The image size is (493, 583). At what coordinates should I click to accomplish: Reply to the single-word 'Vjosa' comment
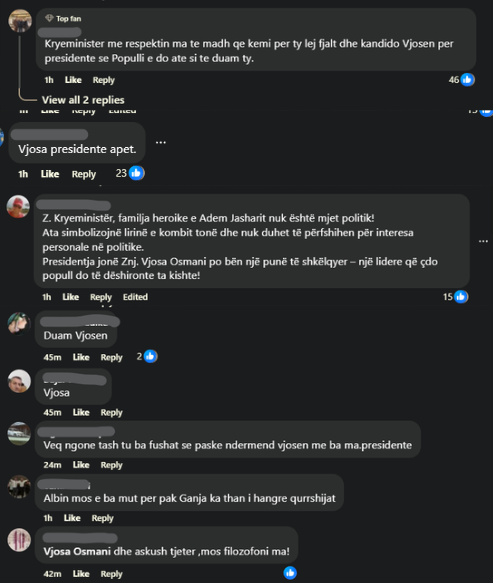point(111,413)
